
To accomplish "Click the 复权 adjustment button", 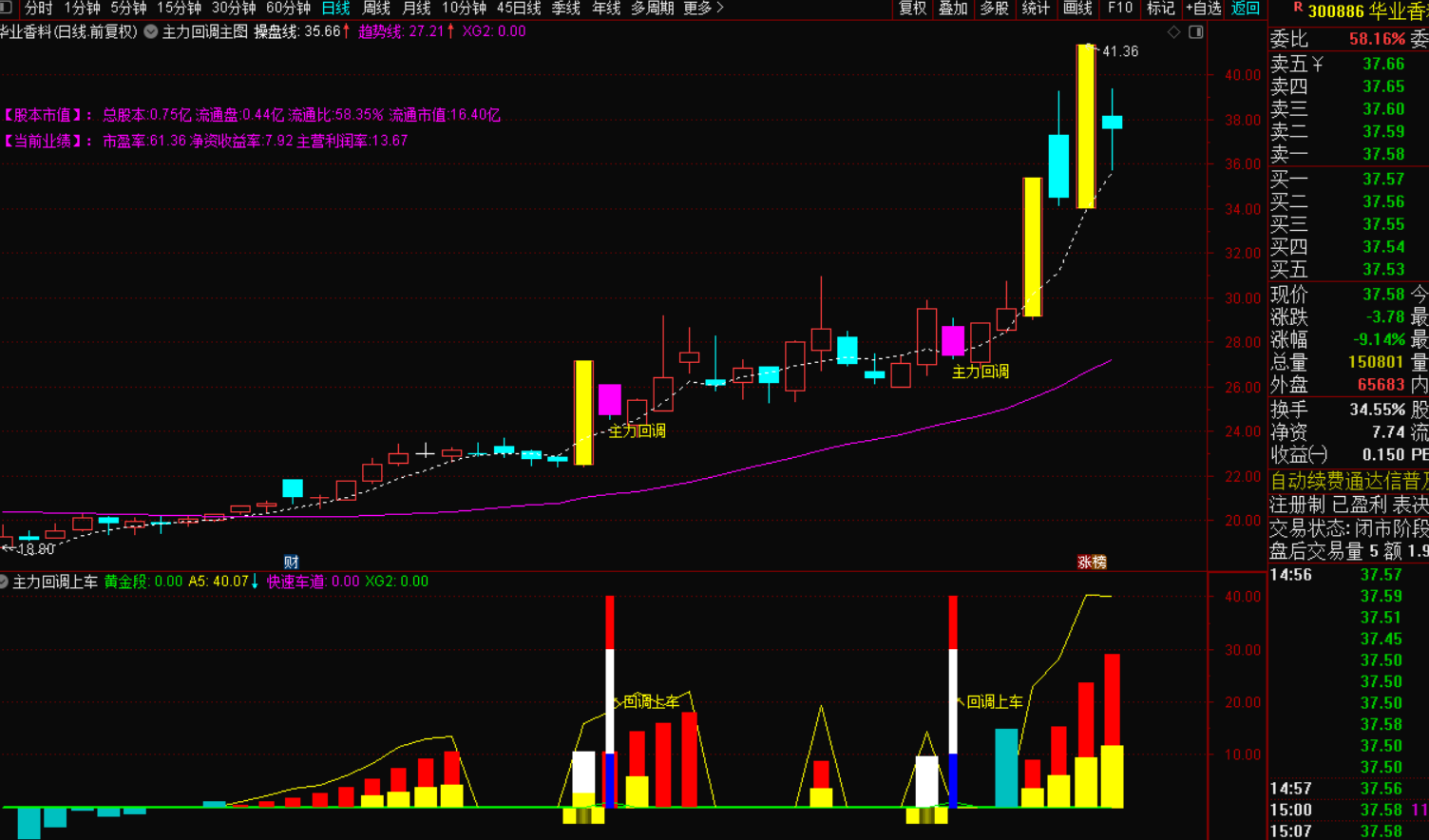I will tap(912, 9).
